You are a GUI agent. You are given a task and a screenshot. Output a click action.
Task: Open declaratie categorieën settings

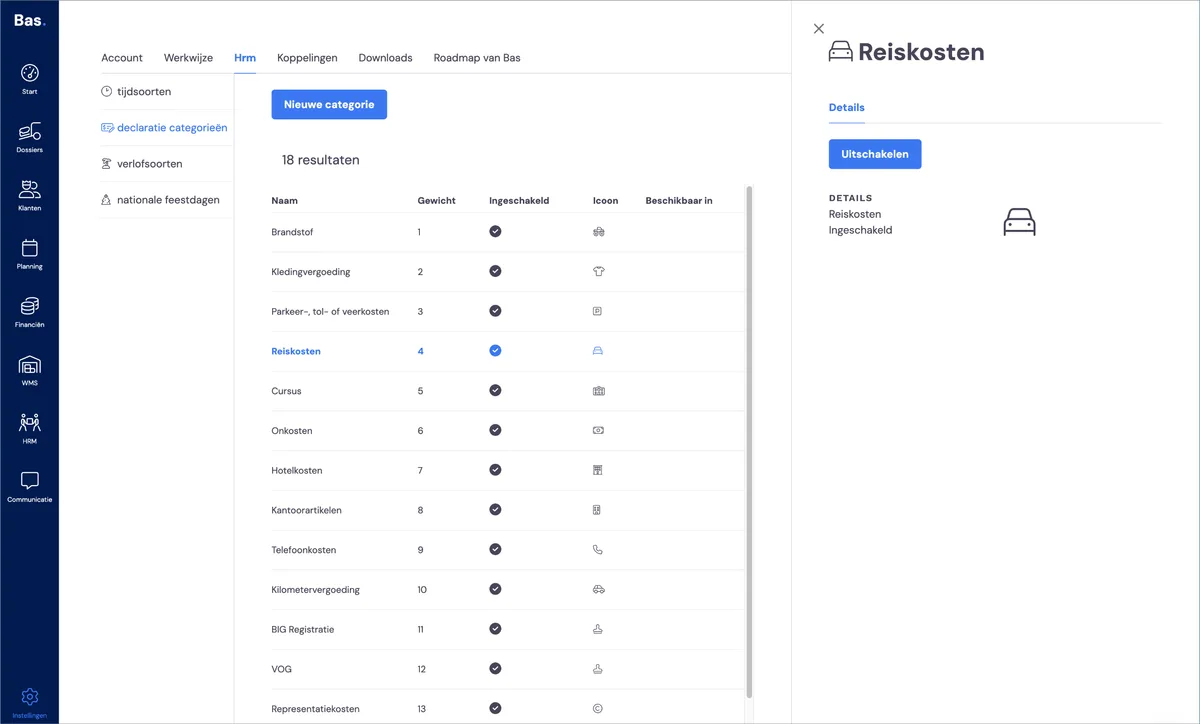click(165, 127)
